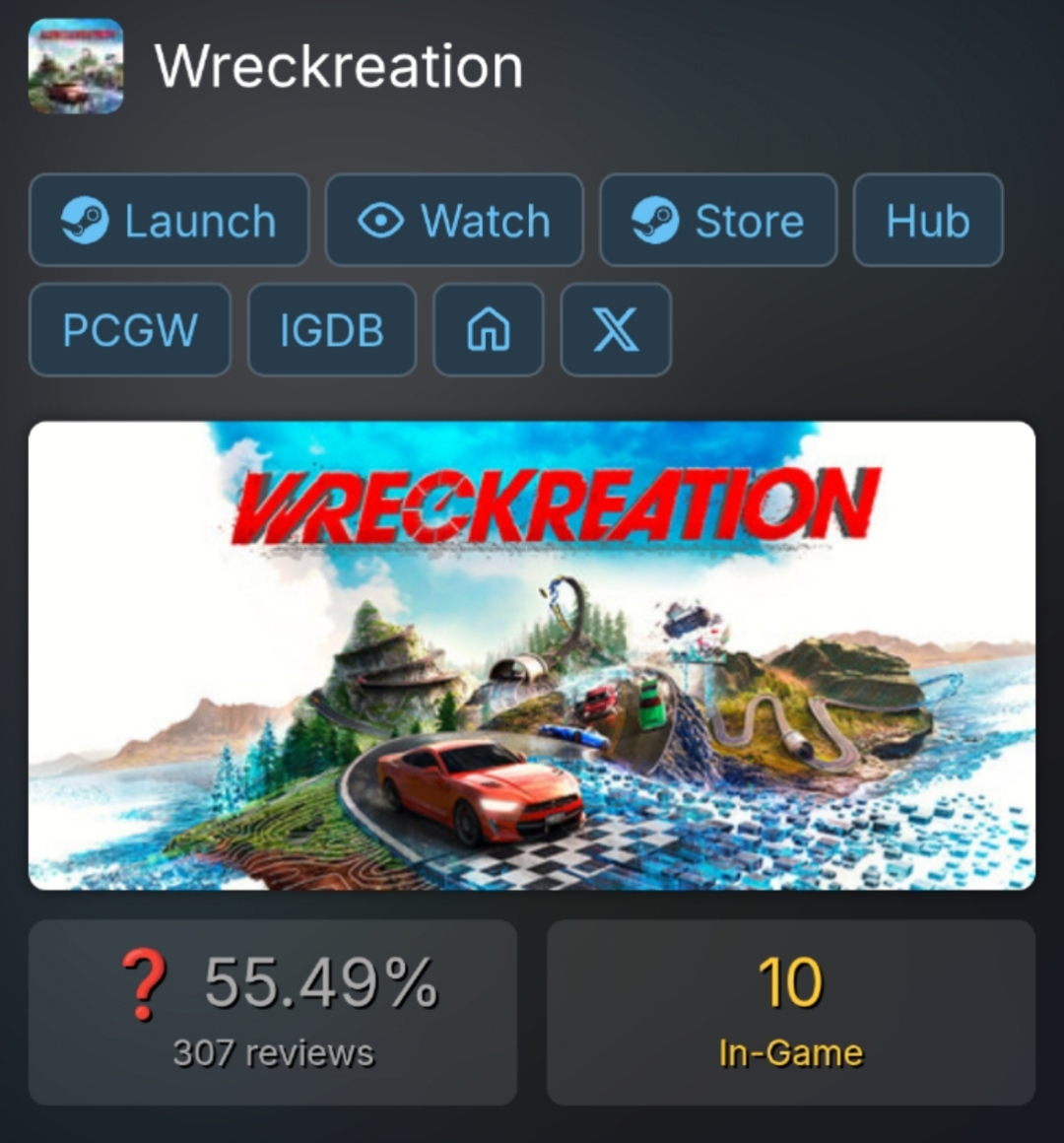Click the Wreckreation app icon thumbnail
1064x1143 pixels.
[76, 66]
